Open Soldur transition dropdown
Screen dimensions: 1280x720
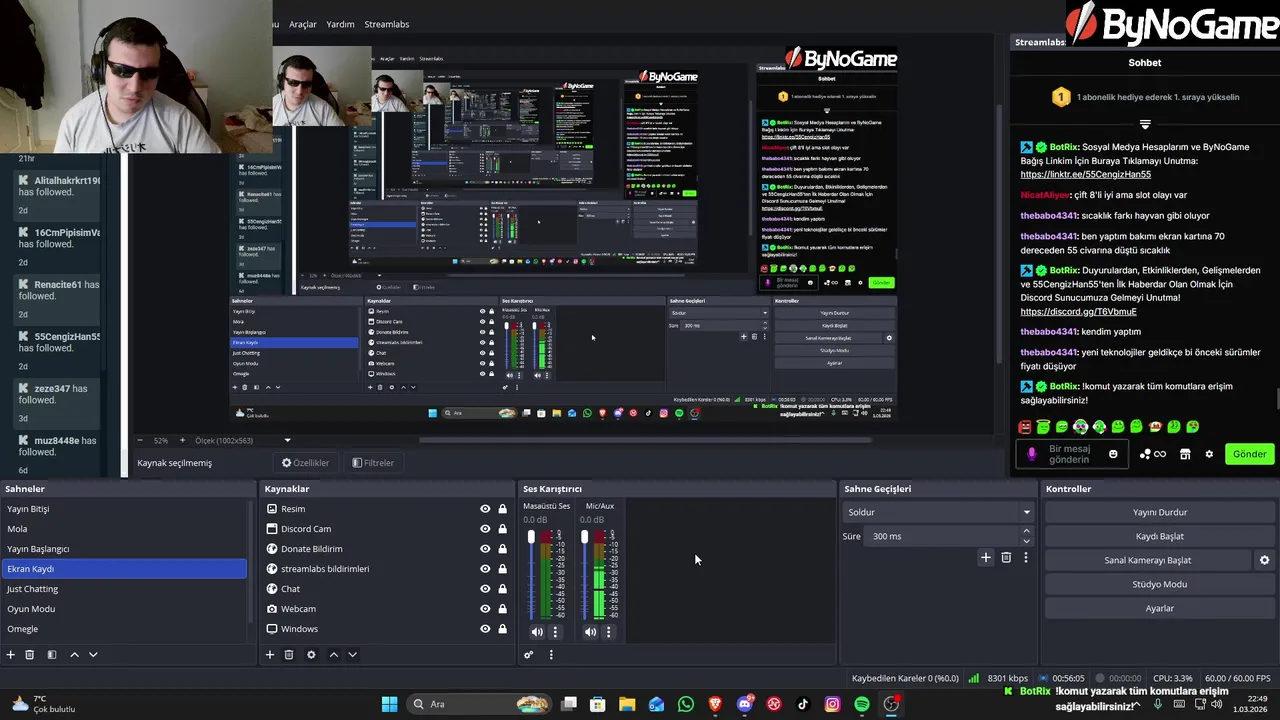(x=938, y=512)
